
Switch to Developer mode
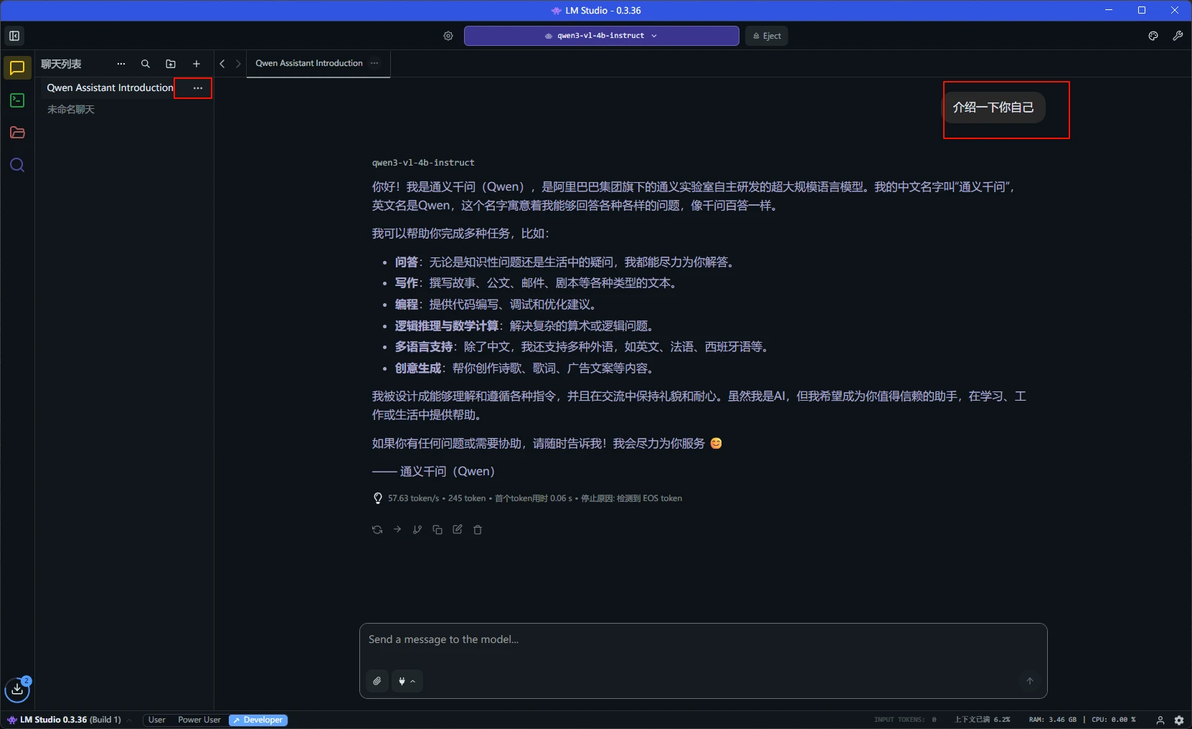coord(258,720)
